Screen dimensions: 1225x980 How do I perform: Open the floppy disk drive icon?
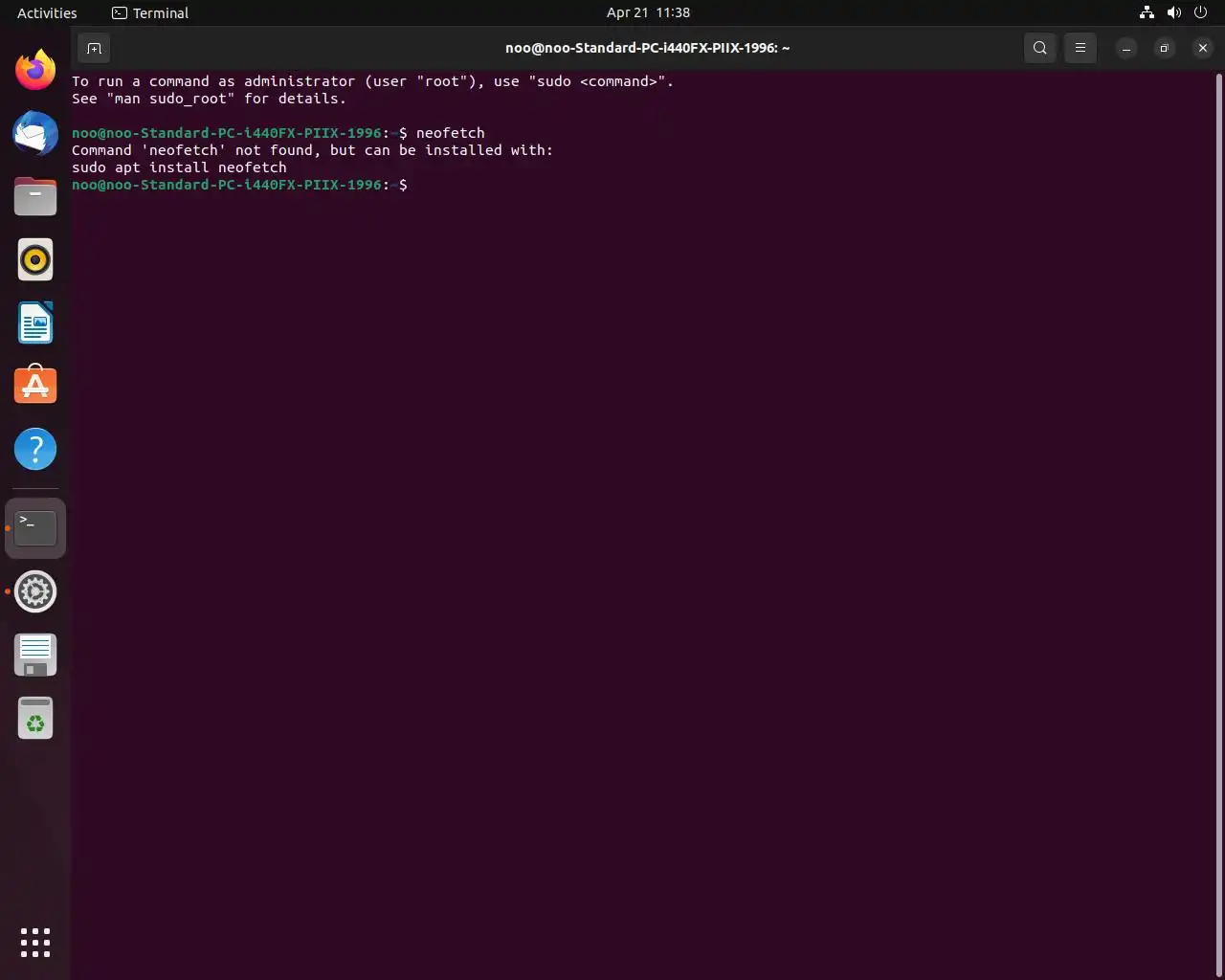pyautogui.click(x=35, y=655)
